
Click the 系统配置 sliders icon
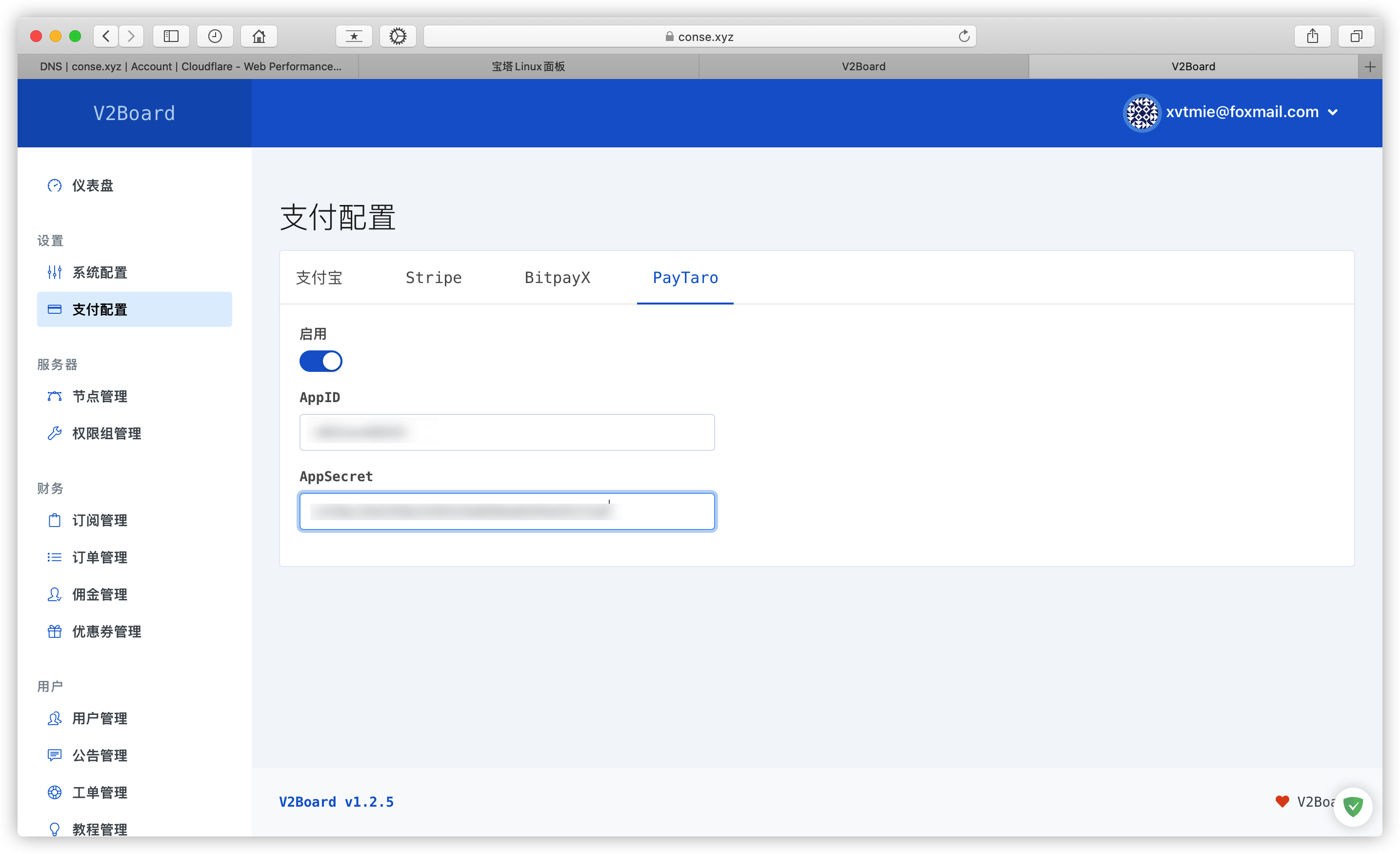point(55,272)
